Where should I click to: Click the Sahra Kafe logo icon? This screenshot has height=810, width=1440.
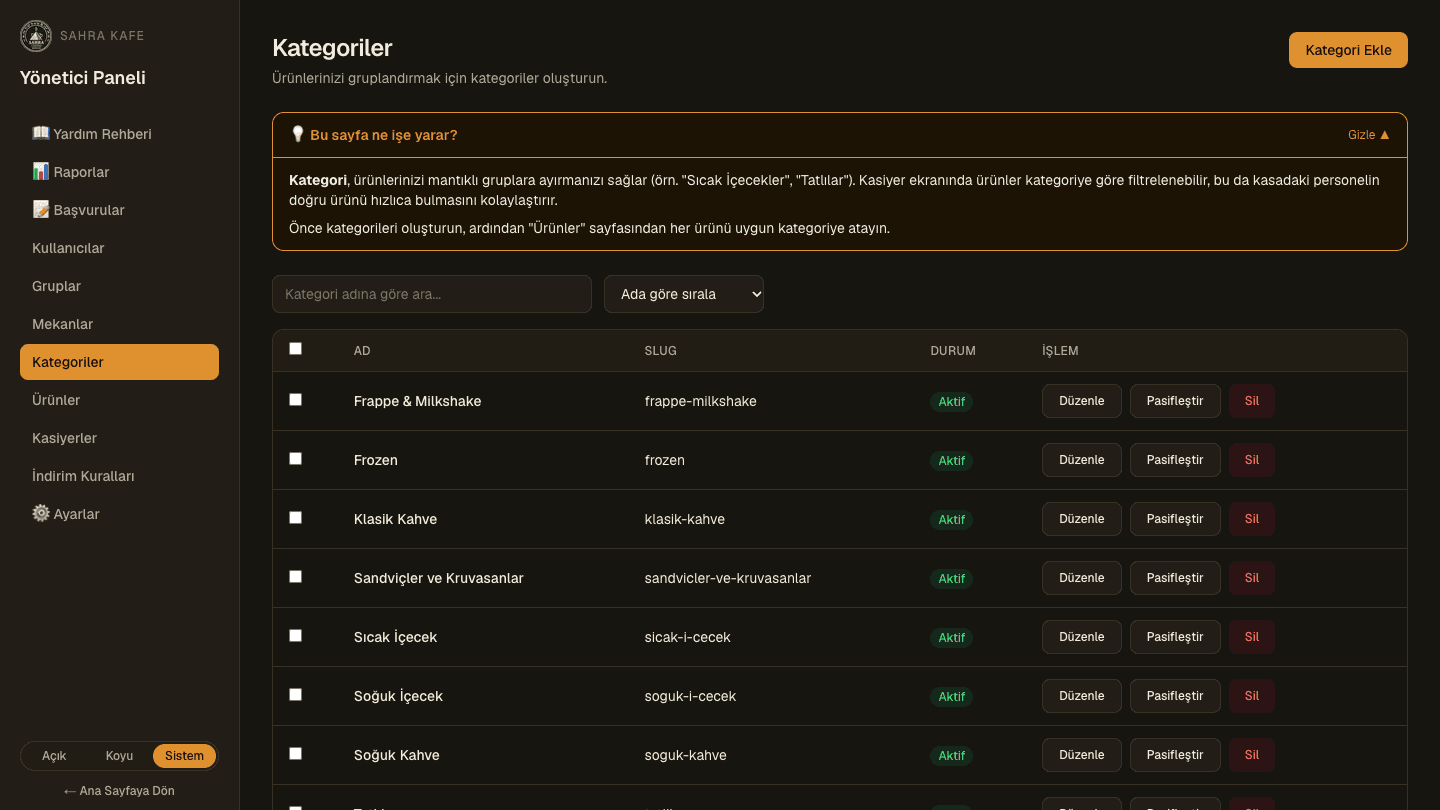(36, 36)
